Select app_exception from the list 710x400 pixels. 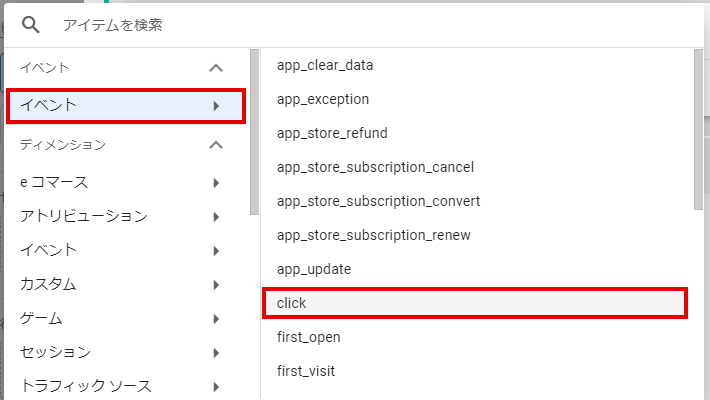[323, 100]
